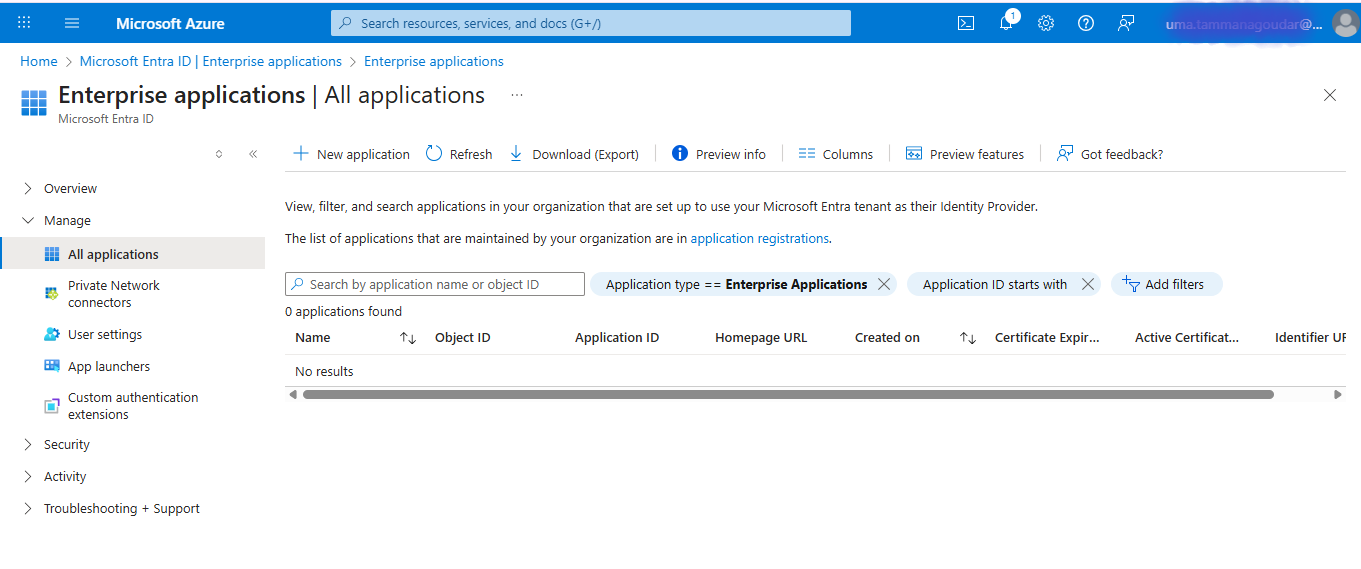Expand the Activity section
The height and width of the screenshot is (569, 1361).
[x=28, y=476]
